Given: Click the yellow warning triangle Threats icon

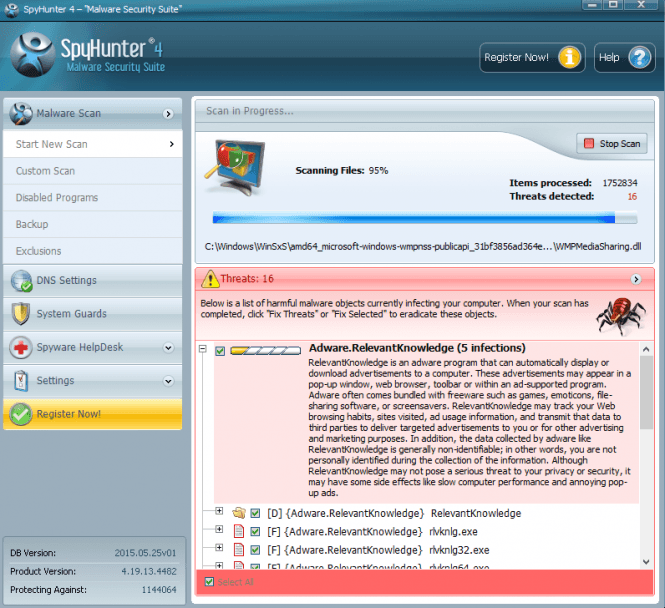Looking at the screenshot, I should pyautogui.click(x=210, y=279).
